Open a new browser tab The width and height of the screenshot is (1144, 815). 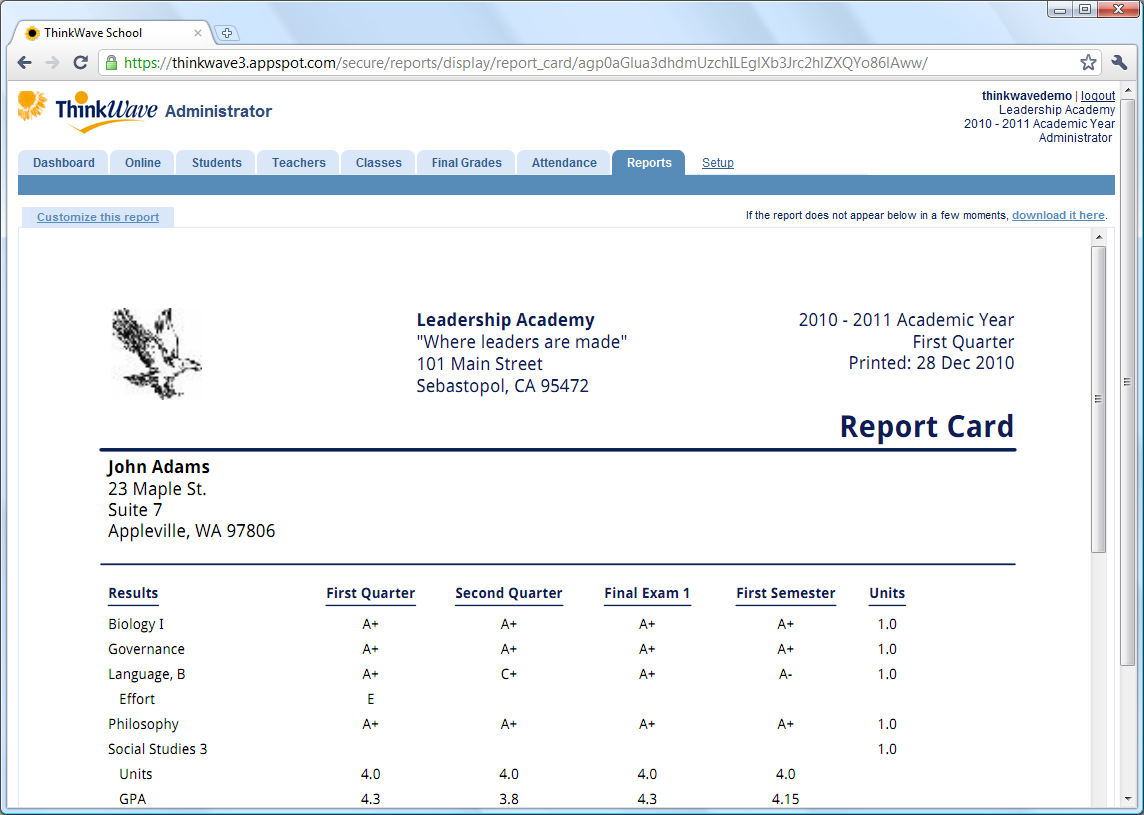click(x=227, y=33)
